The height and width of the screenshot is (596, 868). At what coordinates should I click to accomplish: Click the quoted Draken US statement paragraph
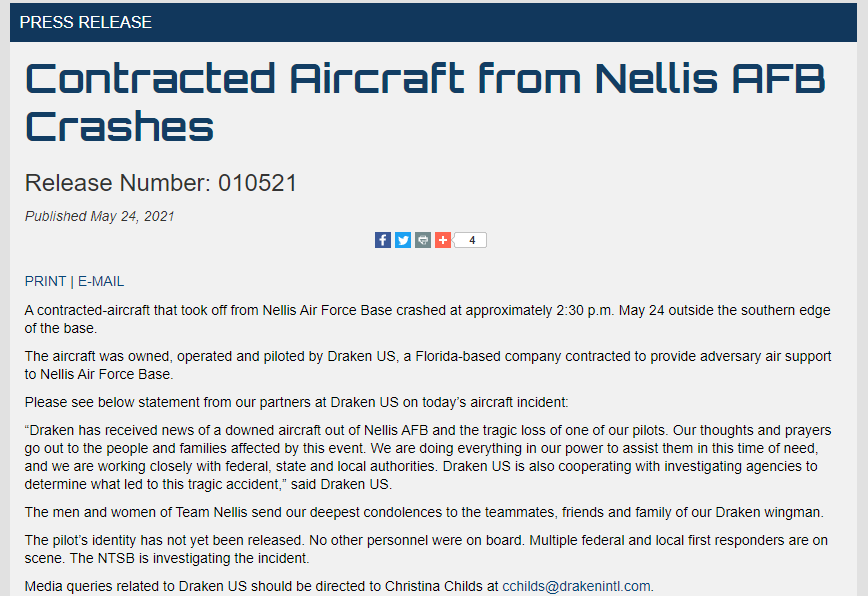click(x=427, y=457)
